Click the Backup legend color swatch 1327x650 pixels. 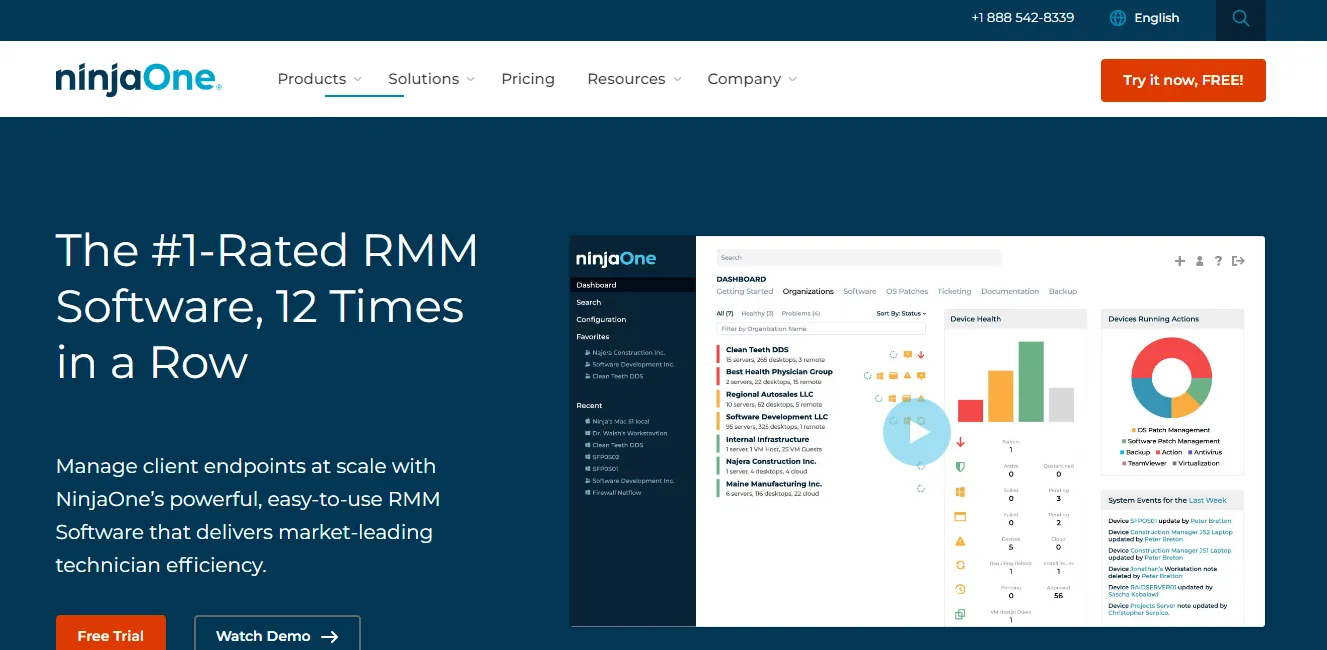(1122, 452)
